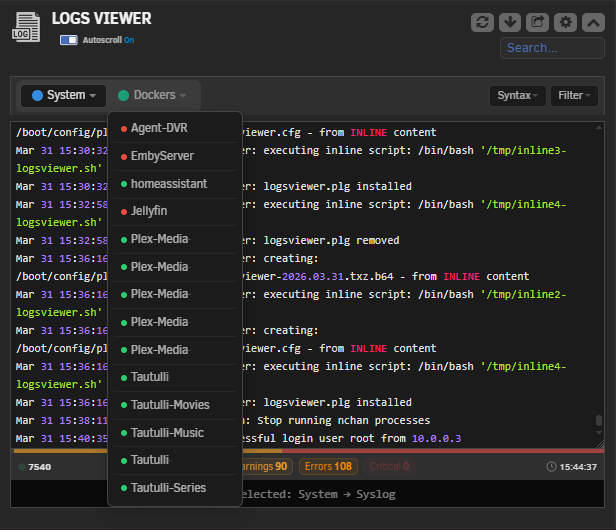This screenshot has height=530, width=616.
Task: Click the resize grip at log pane corner
Action: [600, 444]
